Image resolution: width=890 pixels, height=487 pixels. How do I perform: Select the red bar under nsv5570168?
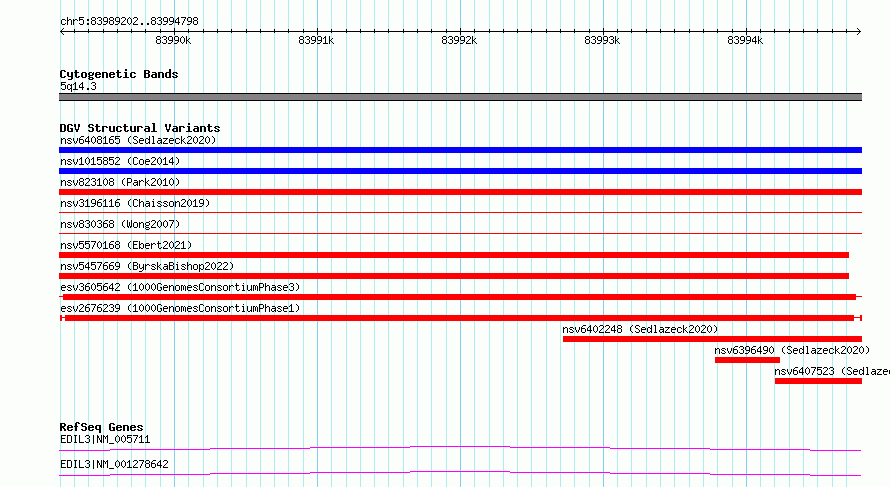pyautogui.click(x=454, y=255)
